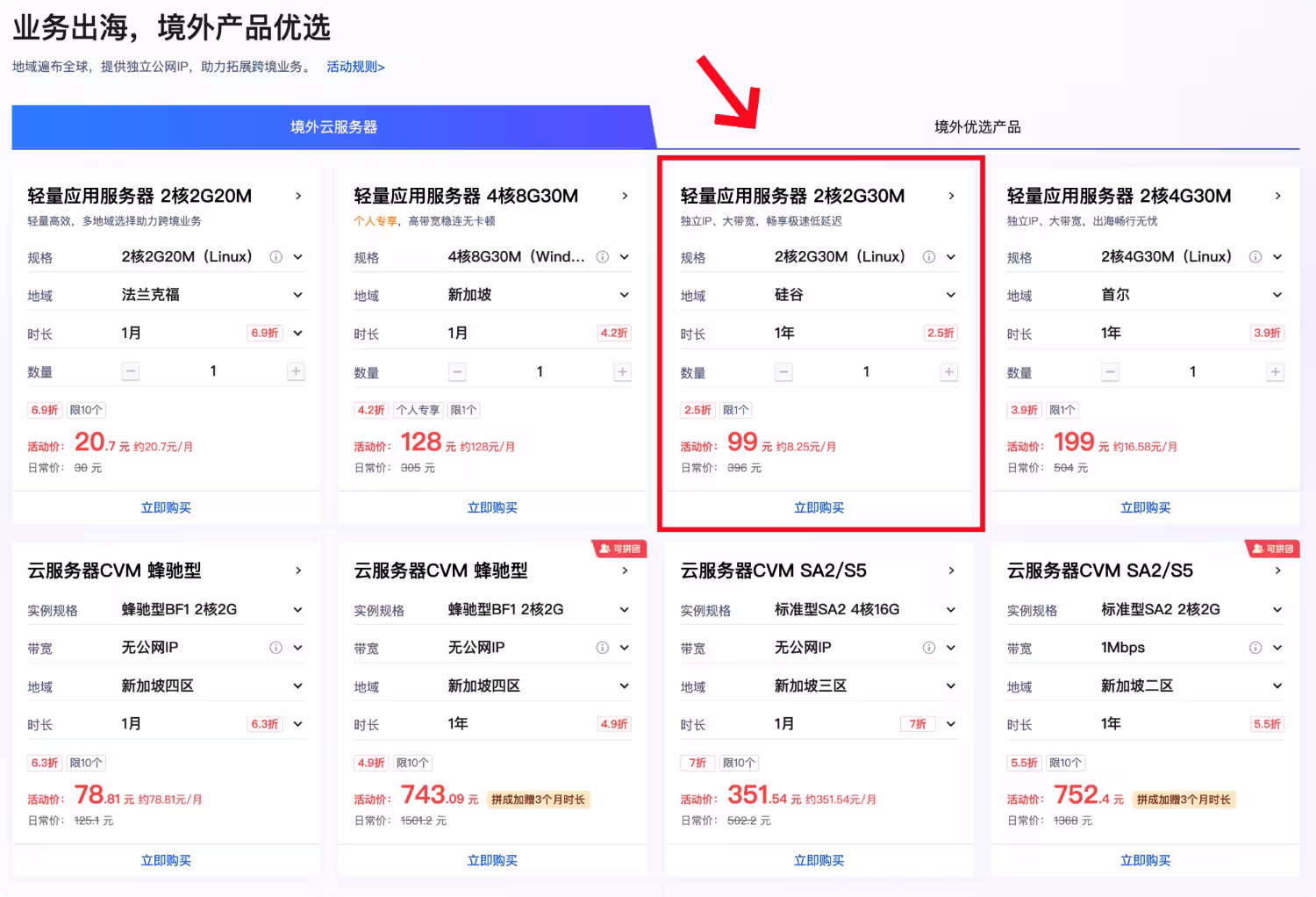Image resolution: width=1316 pixels, height=897 pixels.
Task: Open the 轻量应用服务器 2核2G20M card arrow
Action: (x=298, y=196)
